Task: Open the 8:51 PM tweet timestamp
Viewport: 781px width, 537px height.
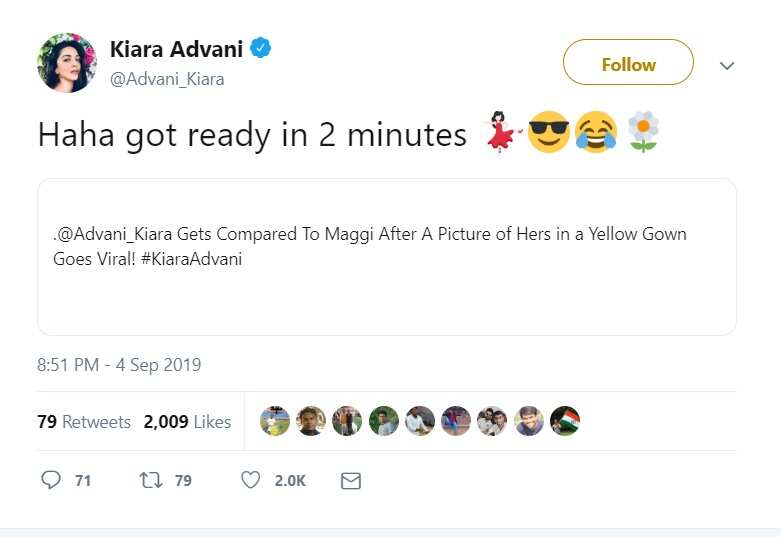Action: [119, 365]
